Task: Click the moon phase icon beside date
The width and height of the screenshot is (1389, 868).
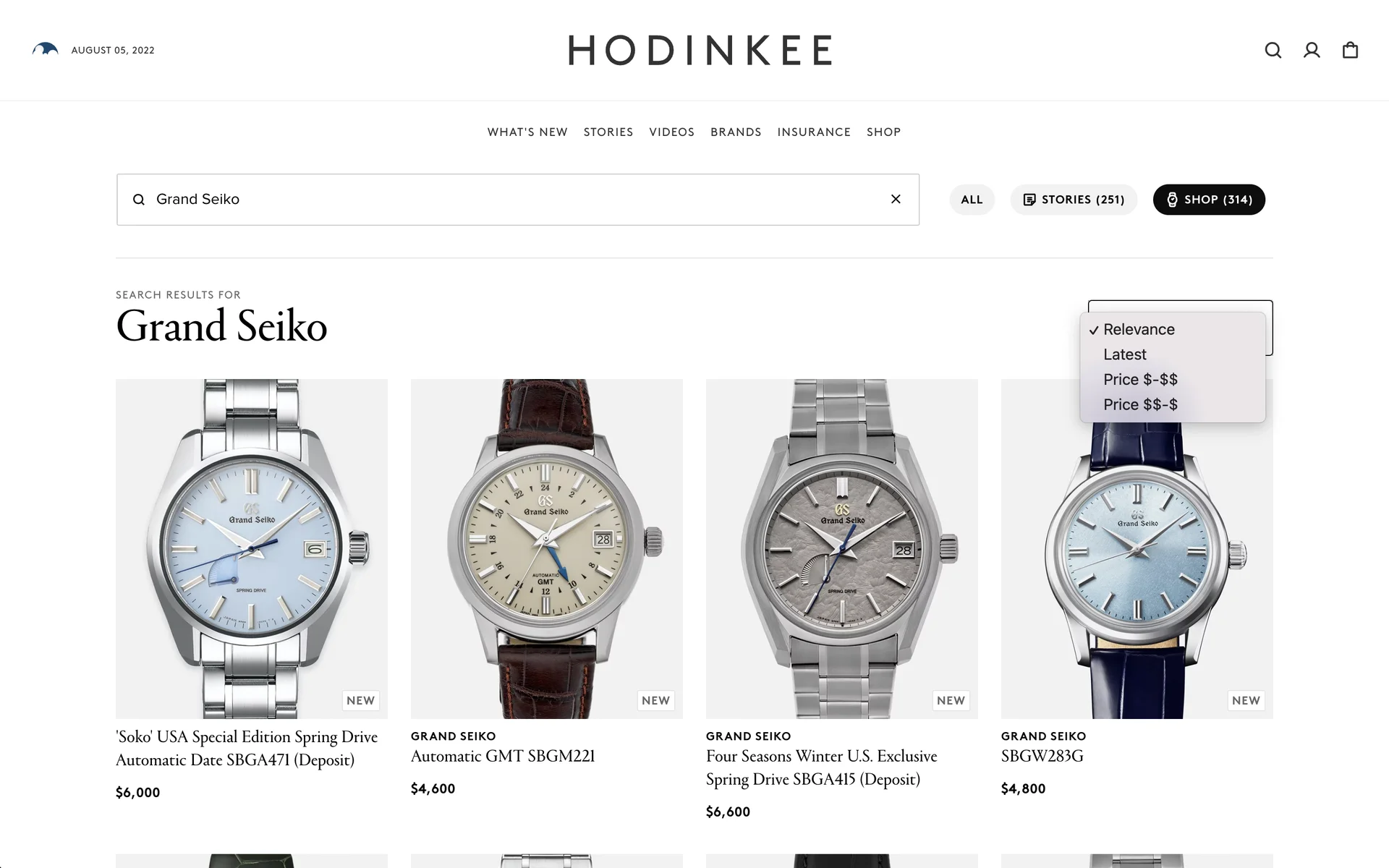Action: 45,49
